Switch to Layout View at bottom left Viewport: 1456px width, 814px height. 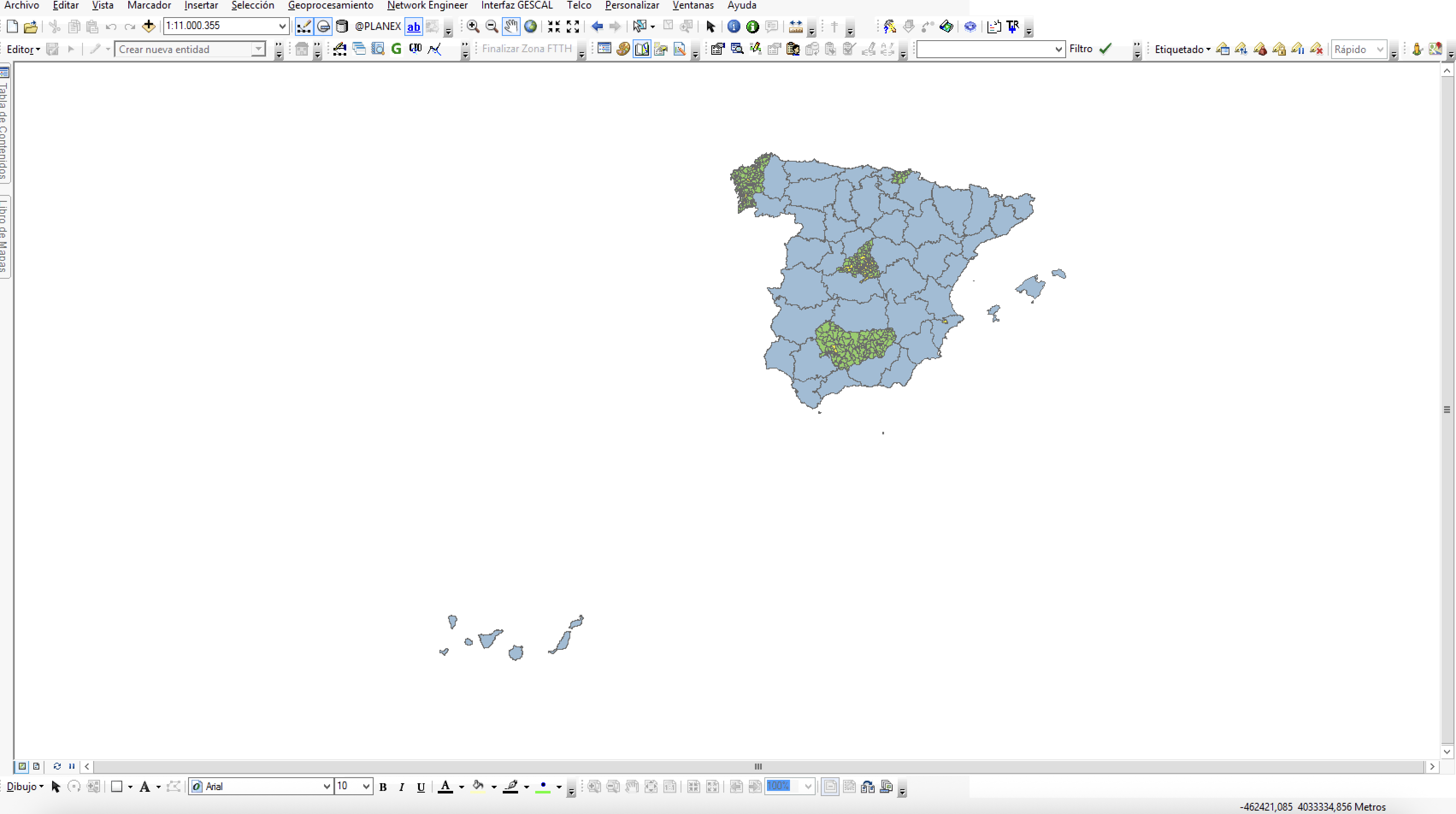36,766
